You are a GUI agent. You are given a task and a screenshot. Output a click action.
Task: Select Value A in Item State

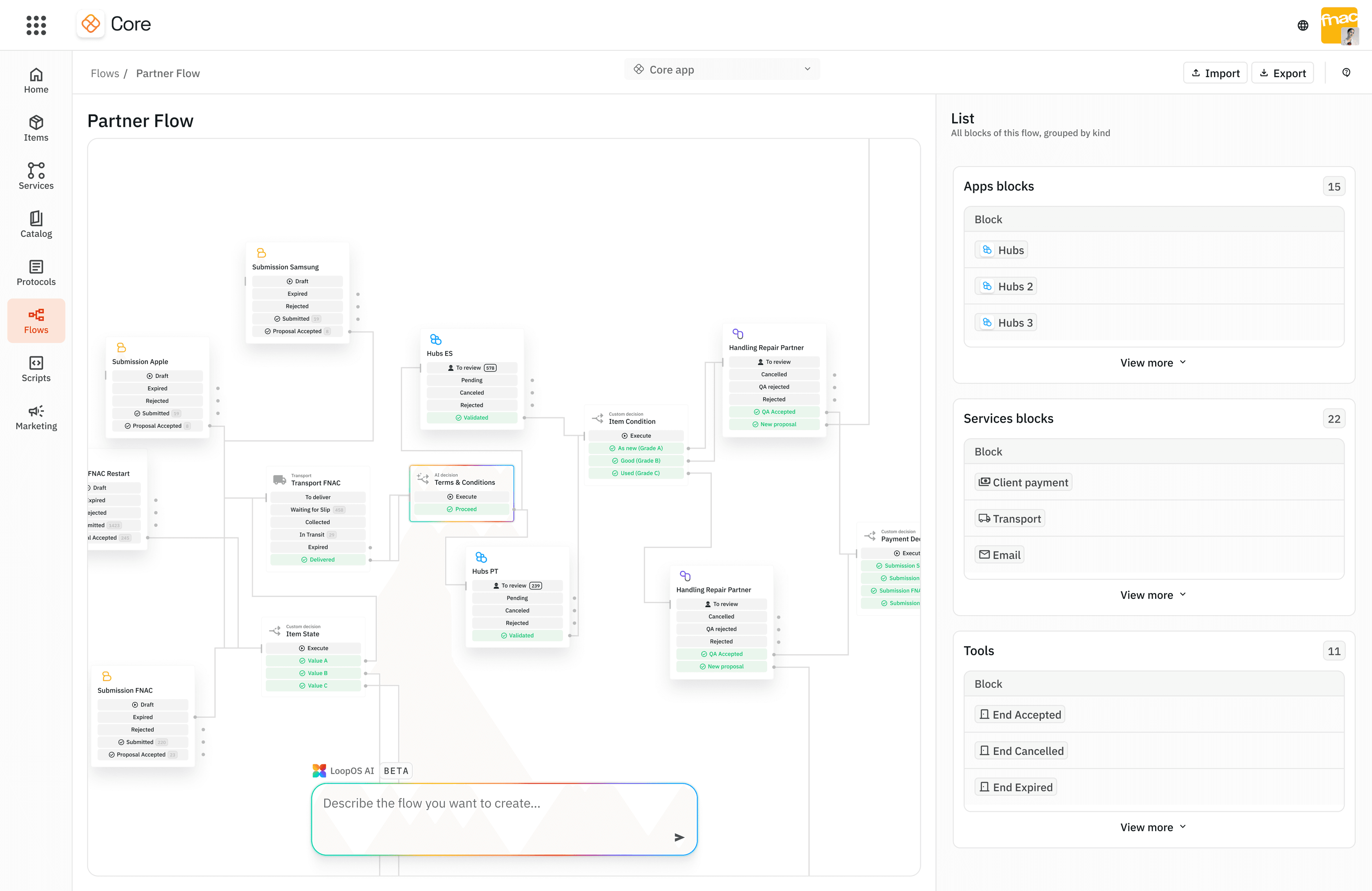click(x=314, y=661)
